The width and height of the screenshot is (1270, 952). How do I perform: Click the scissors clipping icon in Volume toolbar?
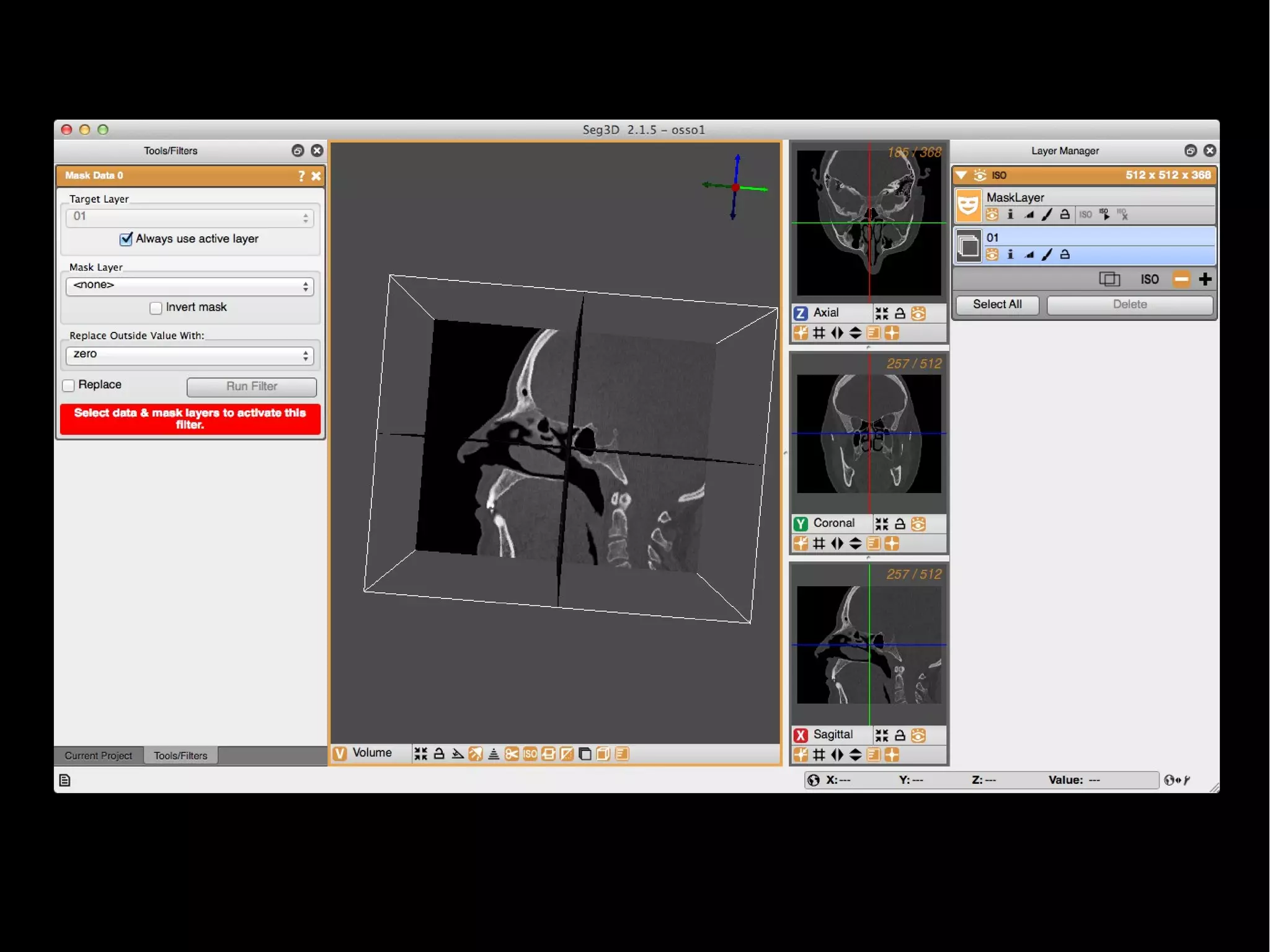[x=512, y=754]
